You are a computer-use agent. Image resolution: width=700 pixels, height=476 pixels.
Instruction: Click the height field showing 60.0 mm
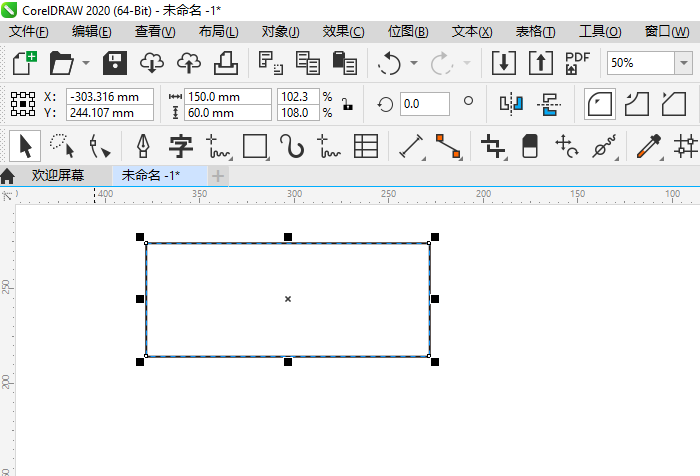point(228,113)
